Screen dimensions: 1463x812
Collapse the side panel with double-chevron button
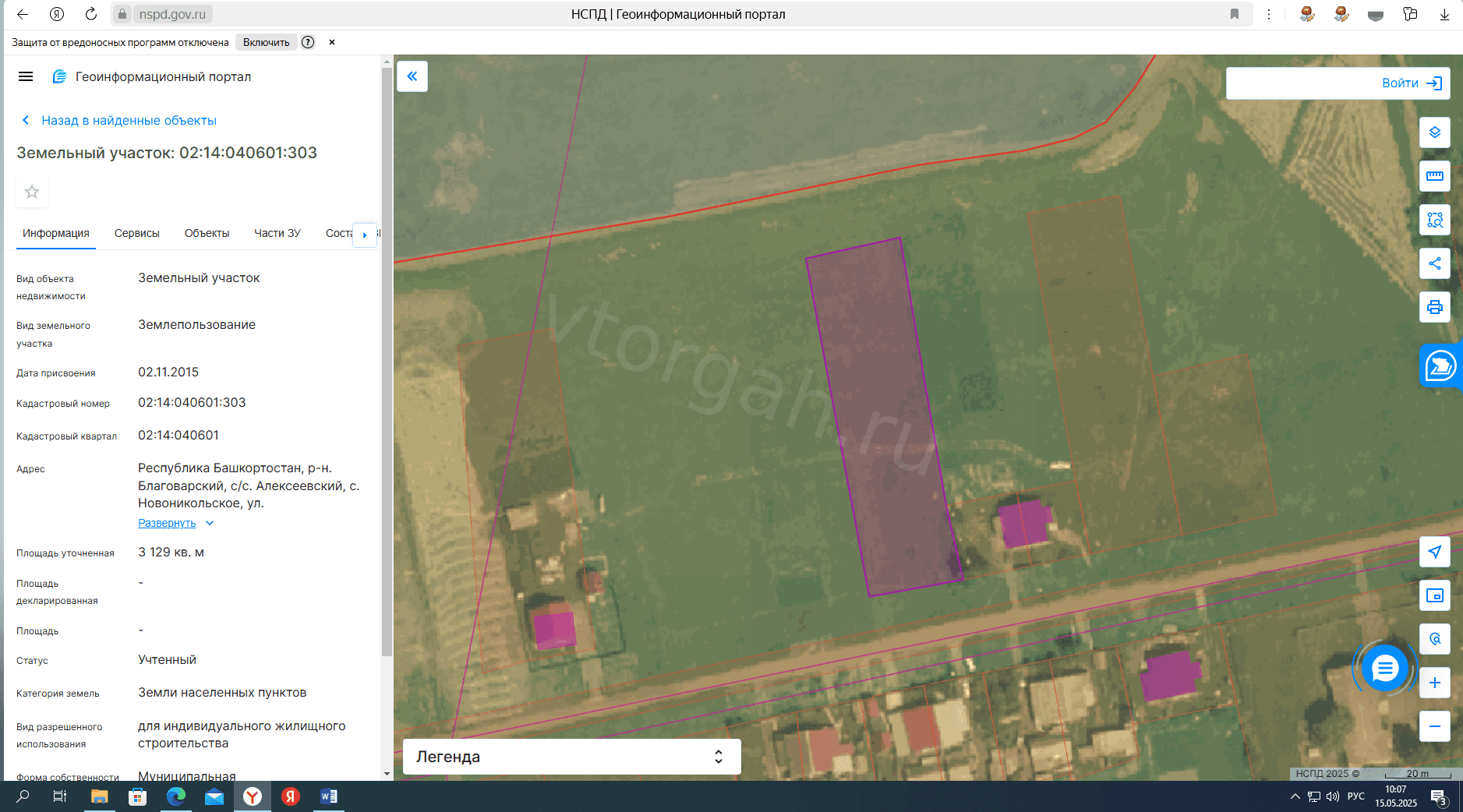412,76
